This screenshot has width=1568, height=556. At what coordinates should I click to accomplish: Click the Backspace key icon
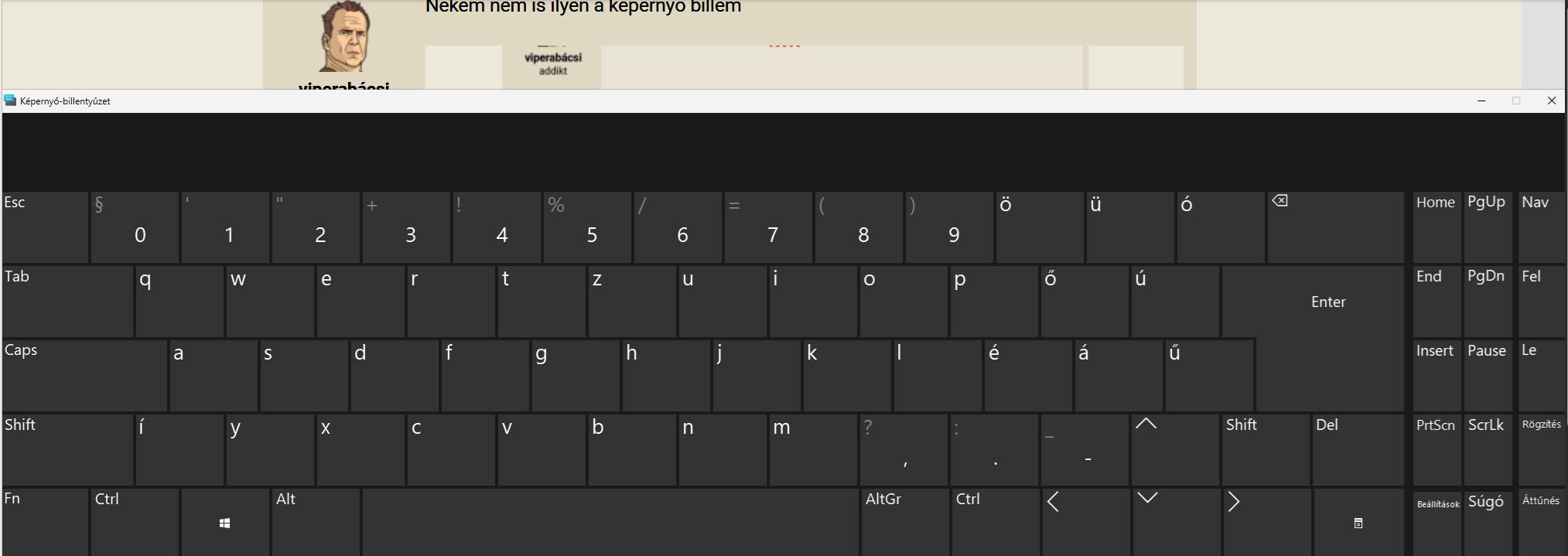click(1279, 201)
